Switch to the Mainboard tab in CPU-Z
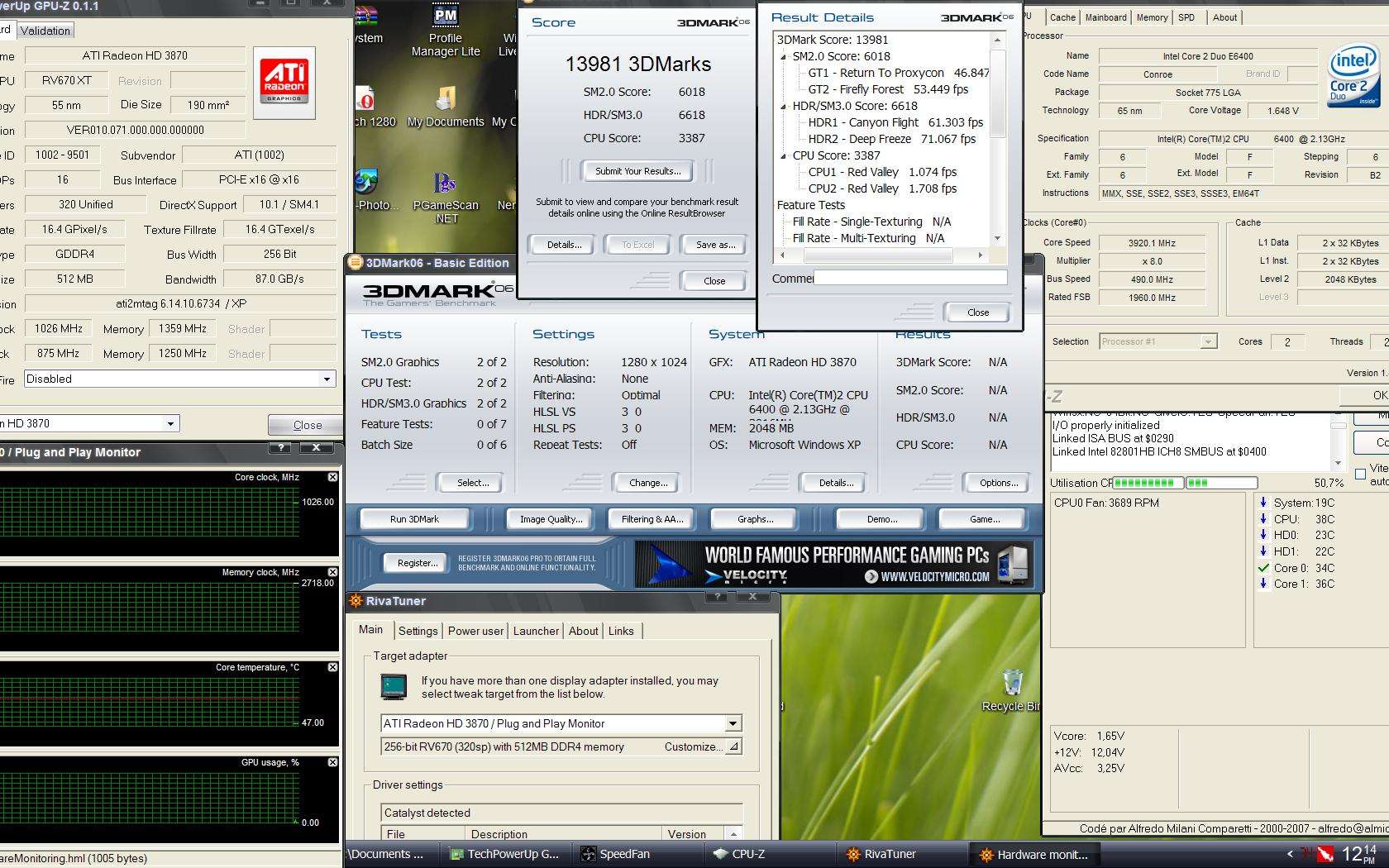This screenshot has height=868, width=1389. 1106,17
